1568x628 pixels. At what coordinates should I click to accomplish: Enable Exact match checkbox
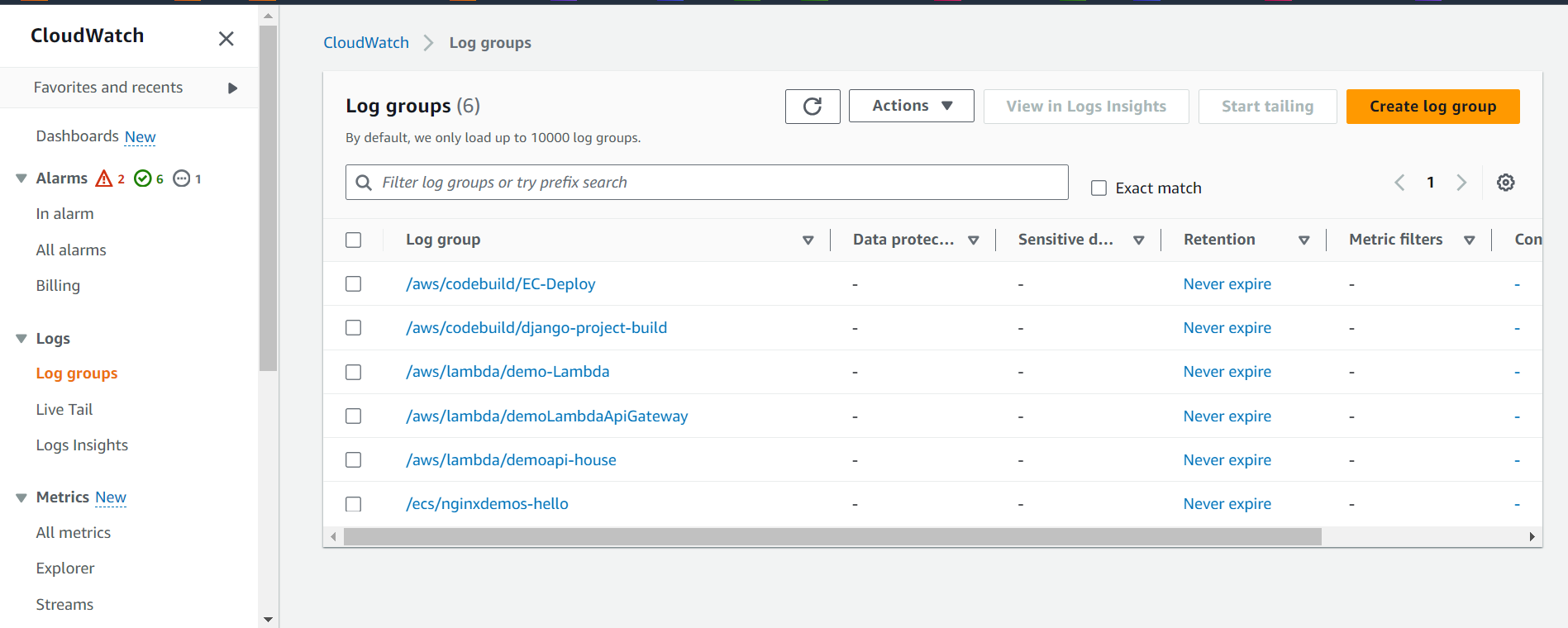(x=1099, y=188)
